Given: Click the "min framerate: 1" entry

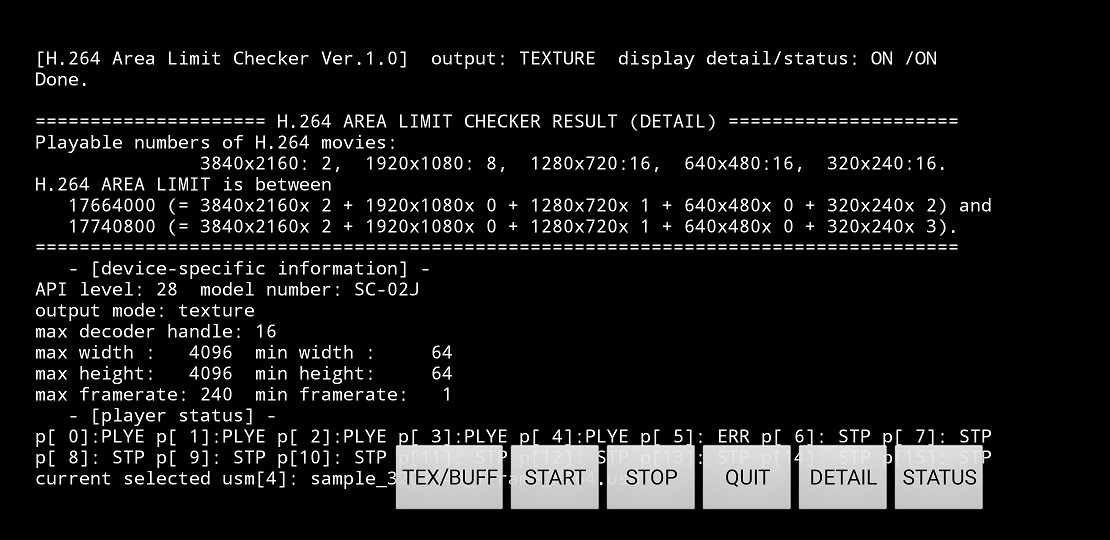Looking at the screenshot, I should [353, 394].
